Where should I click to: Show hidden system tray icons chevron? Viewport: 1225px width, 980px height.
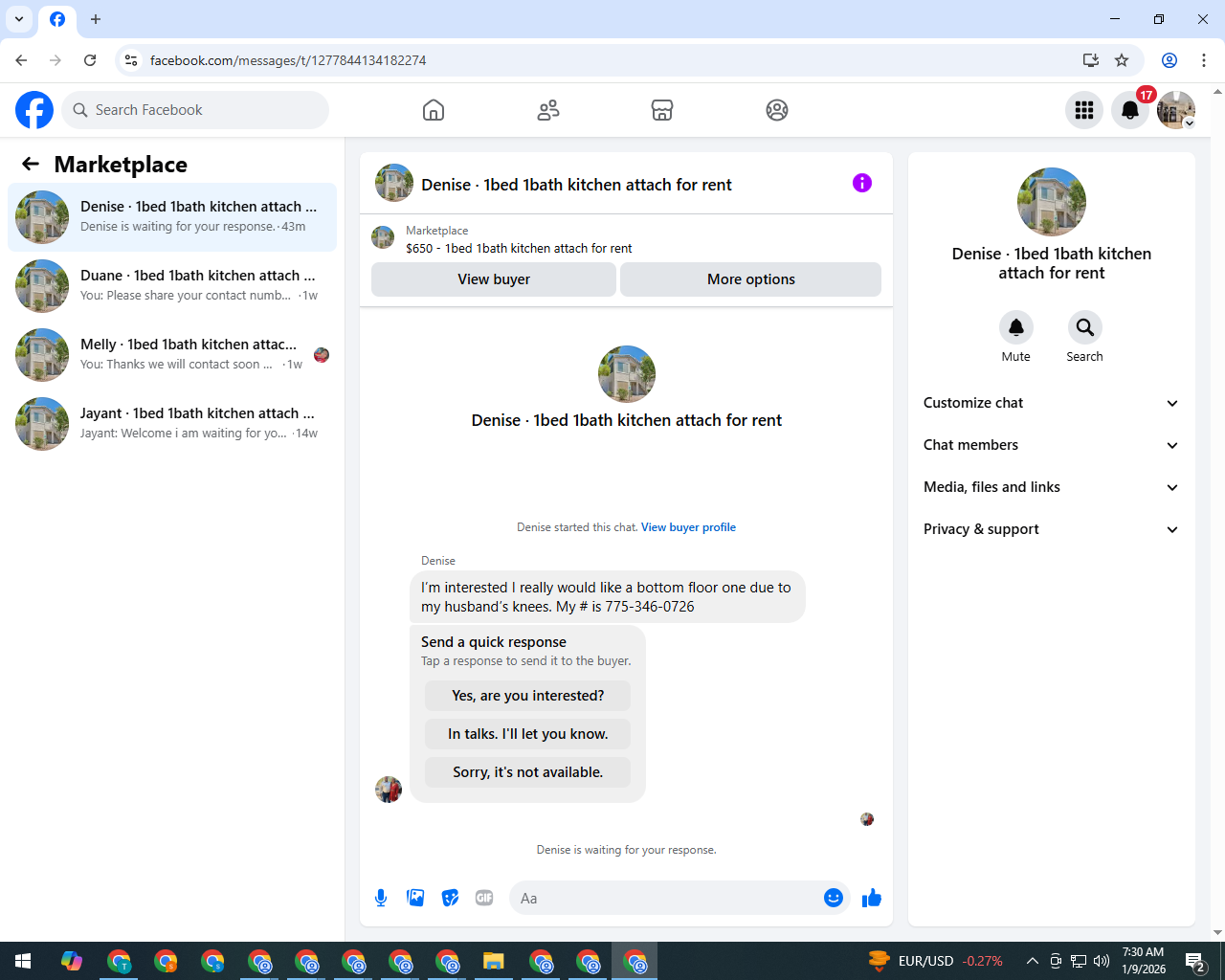tap(1033, 961)
